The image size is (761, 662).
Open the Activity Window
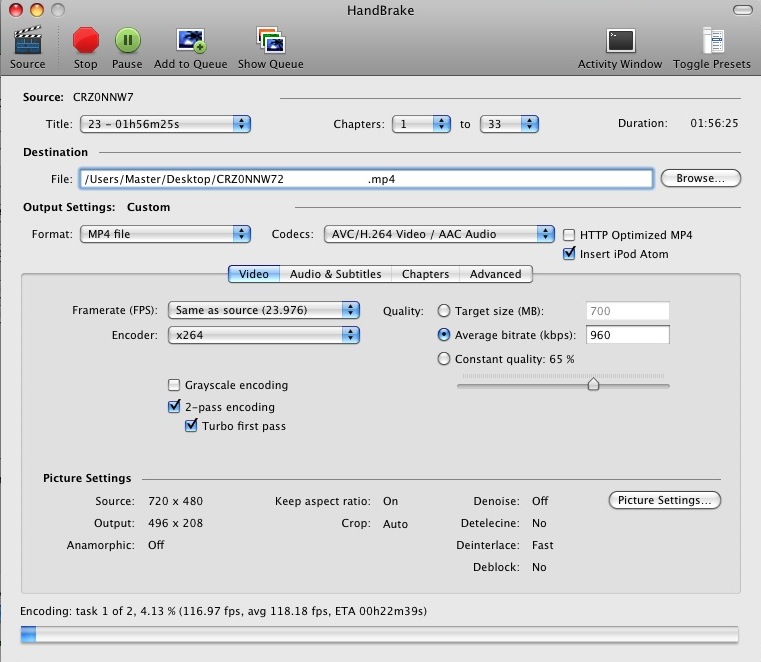pos(620,41)
